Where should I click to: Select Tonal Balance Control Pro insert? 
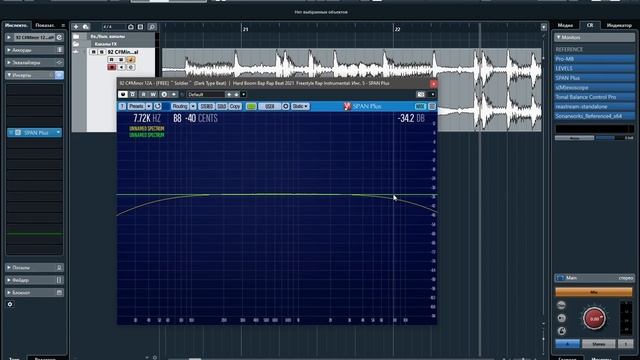click(594, 97)
